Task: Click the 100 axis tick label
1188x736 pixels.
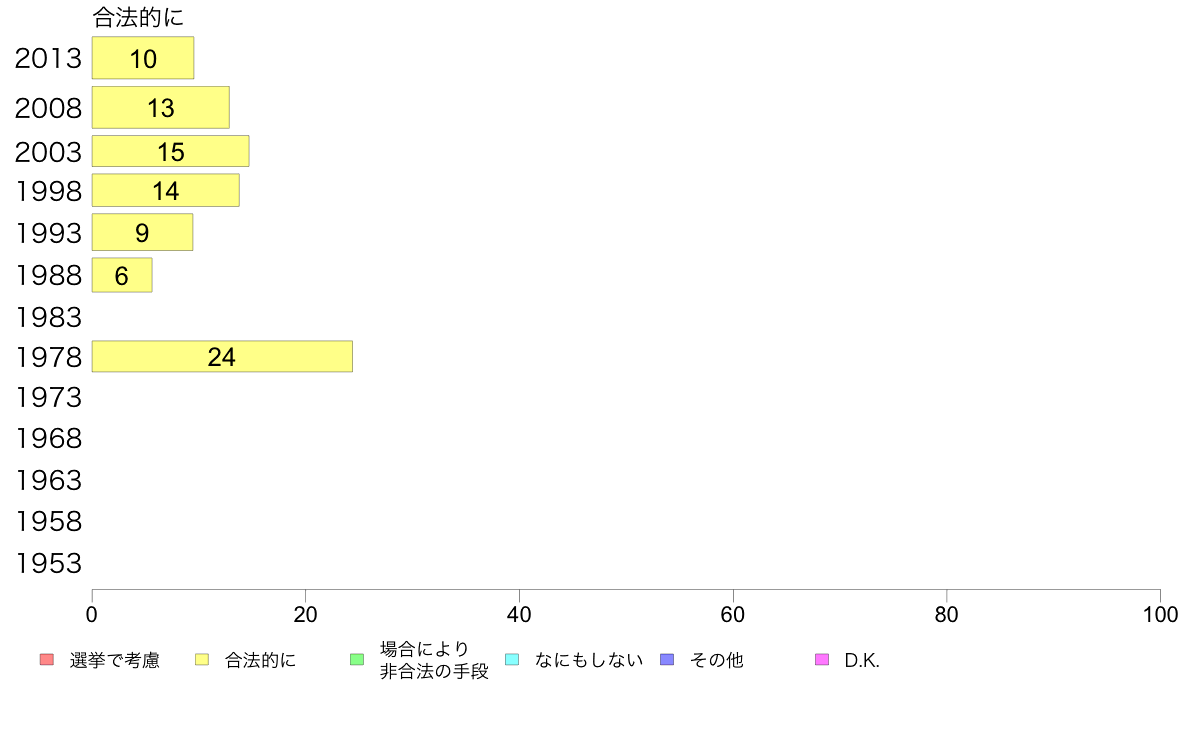Action: [x=1160, y=615]
